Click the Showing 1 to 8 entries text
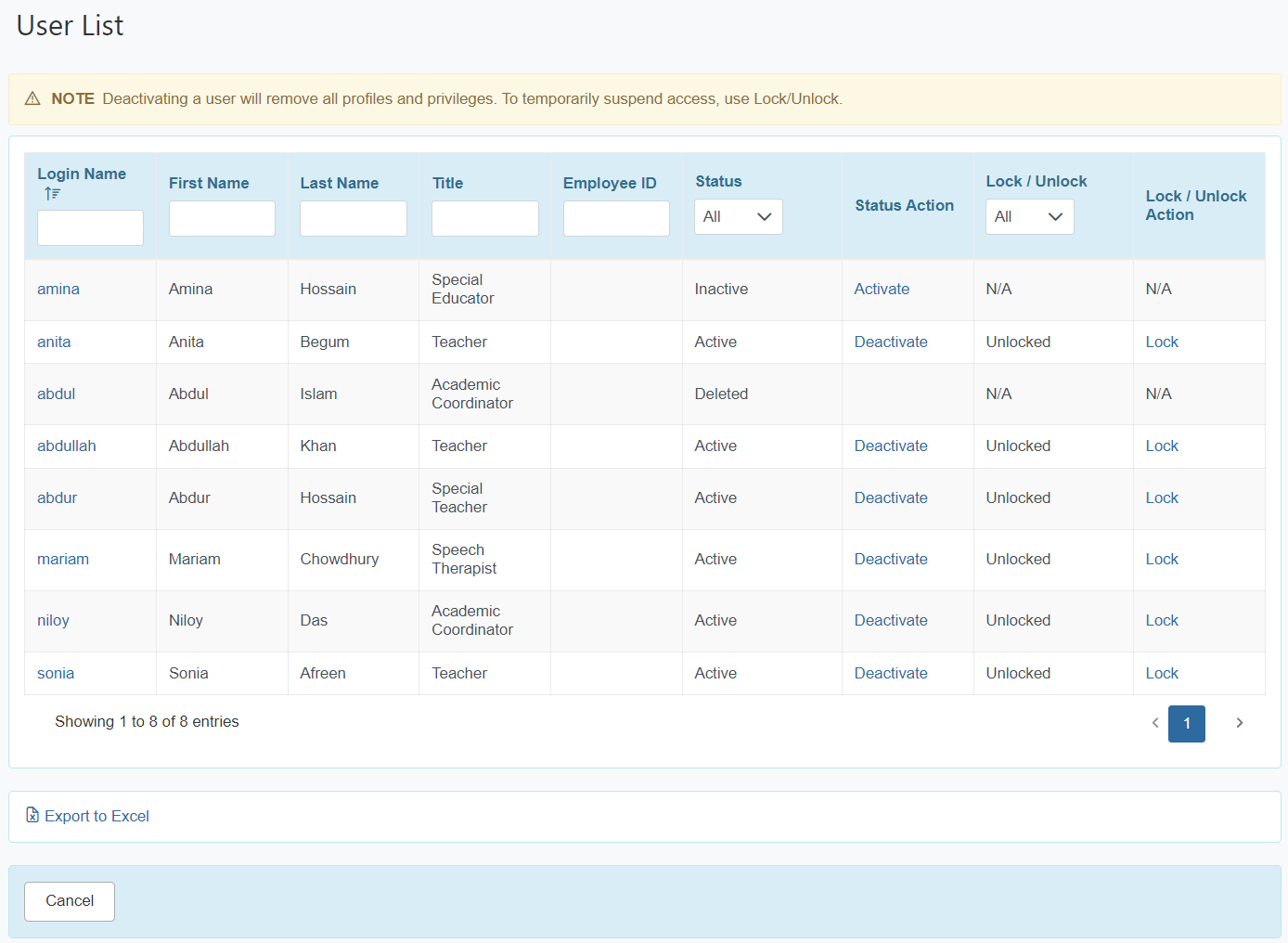 pyautogui.click(x=147, y=721)
